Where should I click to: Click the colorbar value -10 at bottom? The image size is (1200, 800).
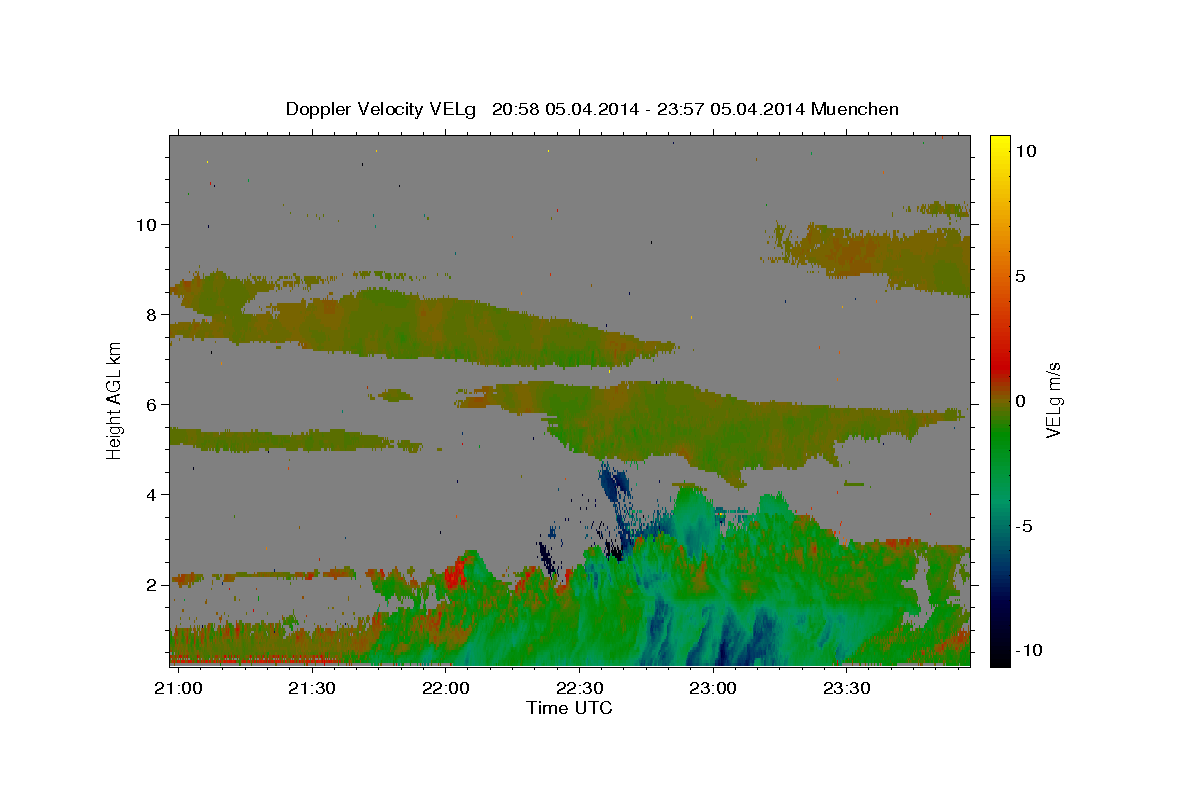pos(1027,651)
